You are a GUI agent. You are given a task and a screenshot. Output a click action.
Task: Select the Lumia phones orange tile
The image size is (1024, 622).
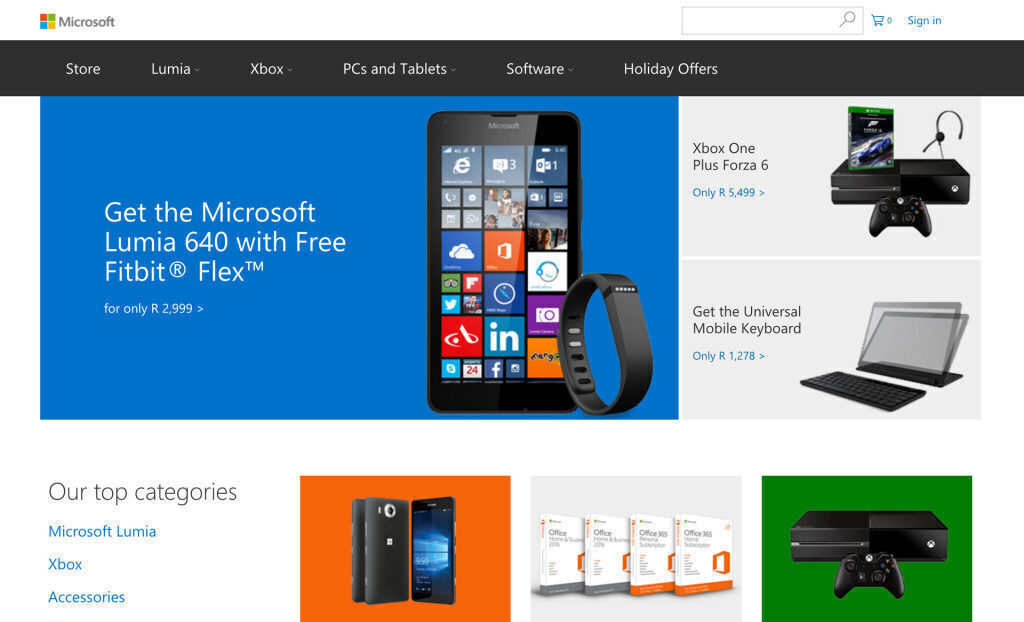[x=405, y=549]
